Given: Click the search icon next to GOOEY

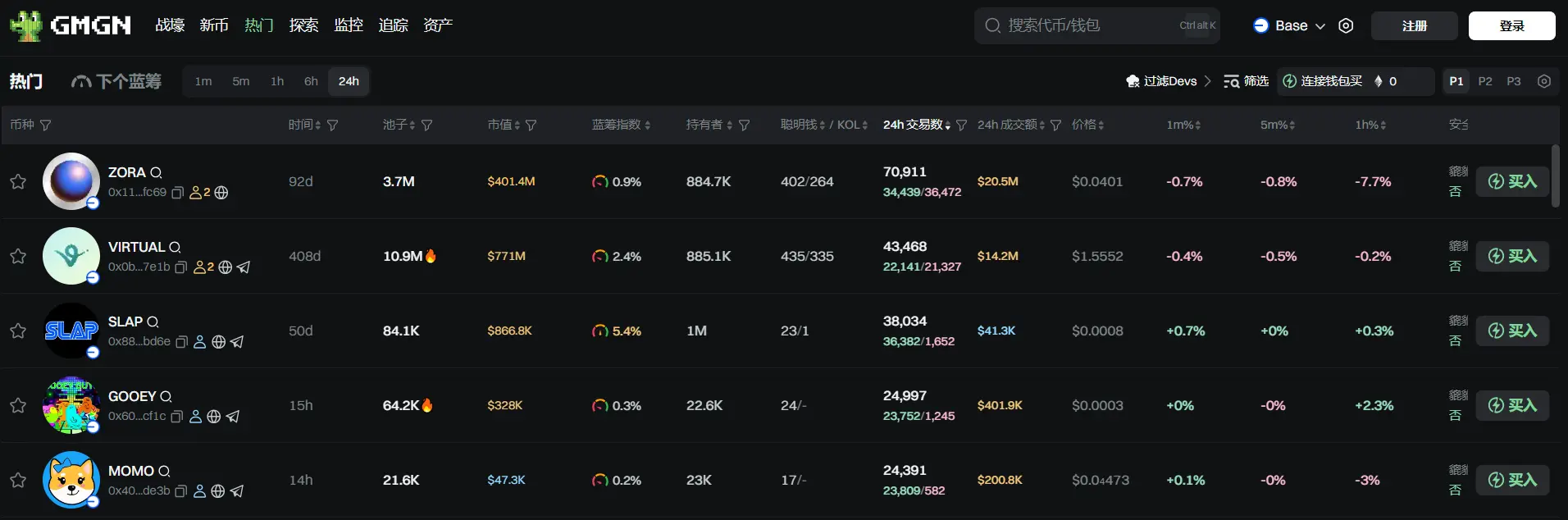Looking at the screenshot, I should pyautogui.click(x=166, y=397).
